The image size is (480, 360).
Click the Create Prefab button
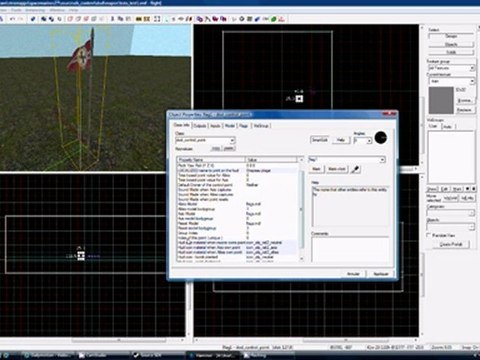[451, 244]
